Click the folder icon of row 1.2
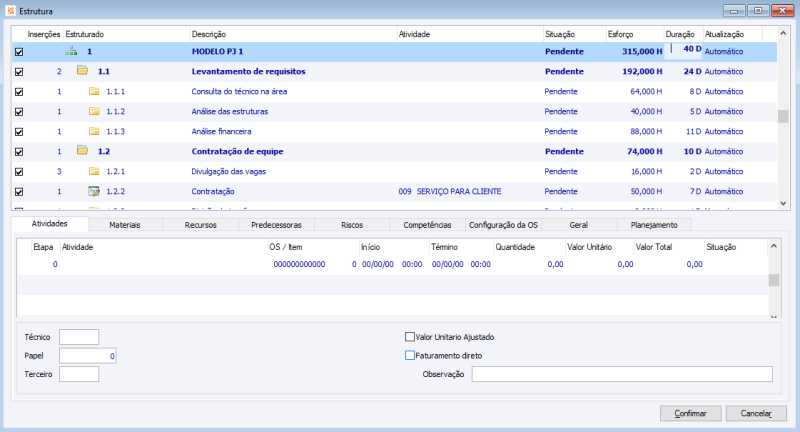 click(x=82, y=151)
